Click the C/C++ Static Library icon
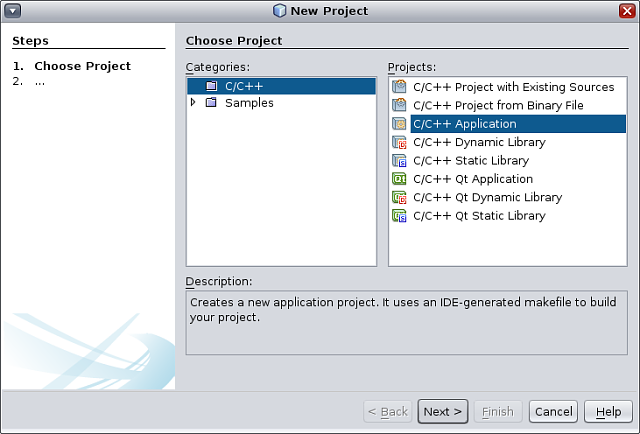Image resolution: width=640 pixels, height=434 pixels. point(400,161)
